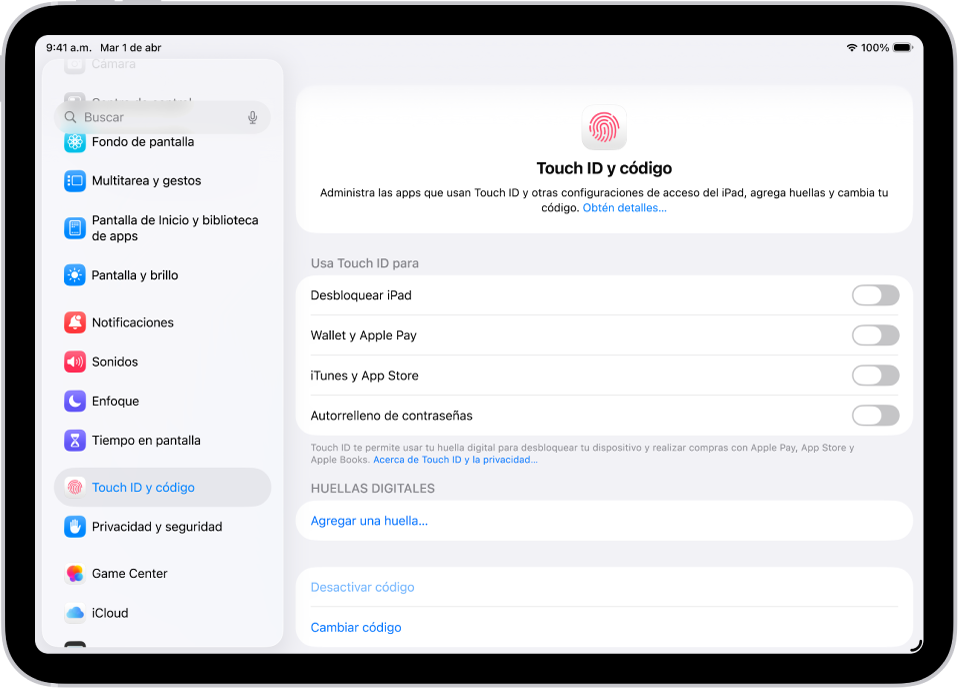The height and width of the screenshot is (689, 960).
Task: Click the Tiempo en pantalla hourglass icon
Action: click(75, 440)
